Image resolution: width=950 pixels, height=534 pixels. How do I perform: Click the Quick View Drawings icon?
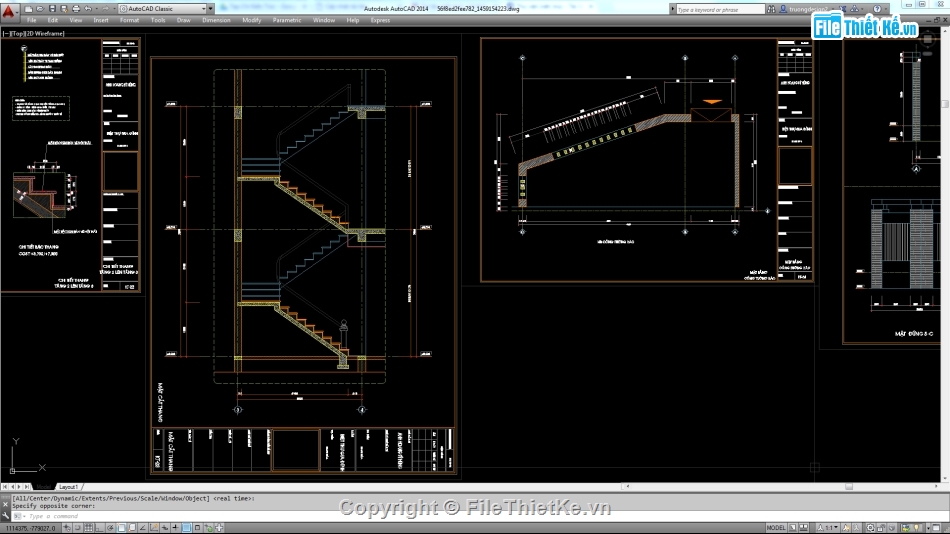[803, 528]
